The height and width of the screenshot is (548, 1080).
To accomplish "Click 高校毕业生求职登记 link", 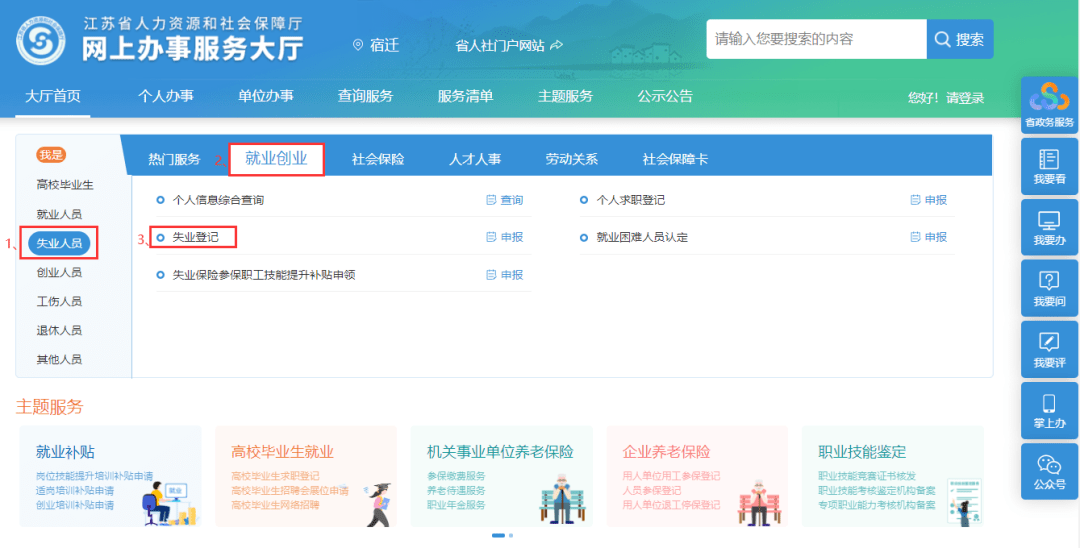I will point(276,476).
